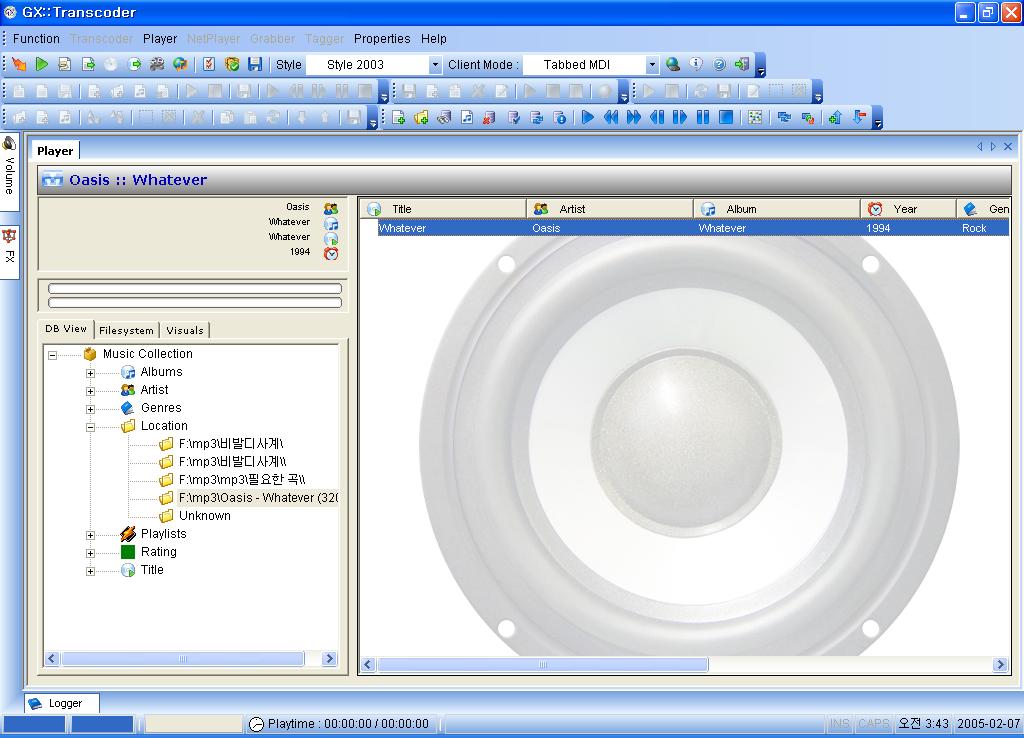Open the Properties menu
Screen dimensions: 1024x738
382,39
